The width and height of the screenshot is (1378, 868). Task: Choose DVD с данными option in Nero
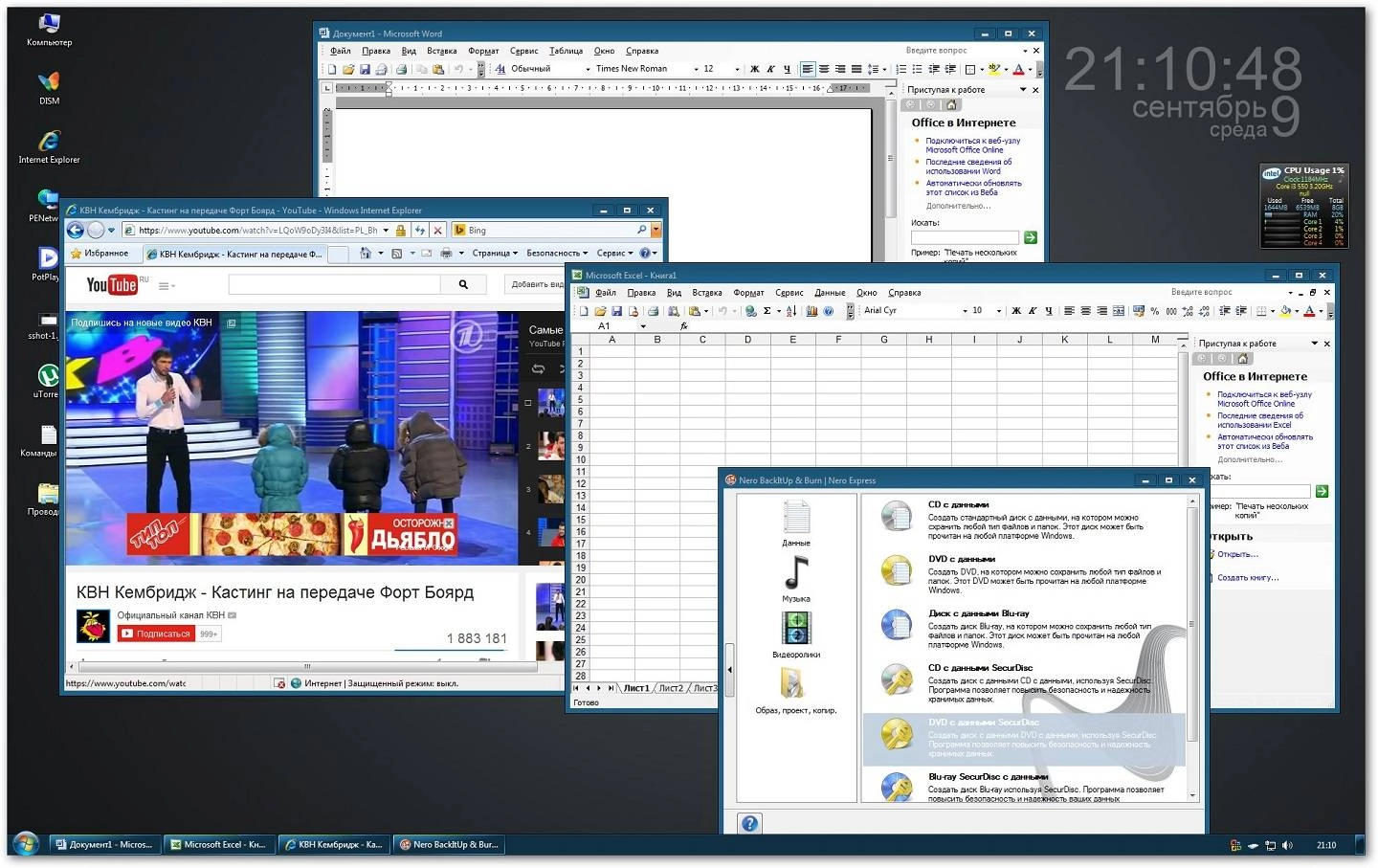pos(1024,572)
